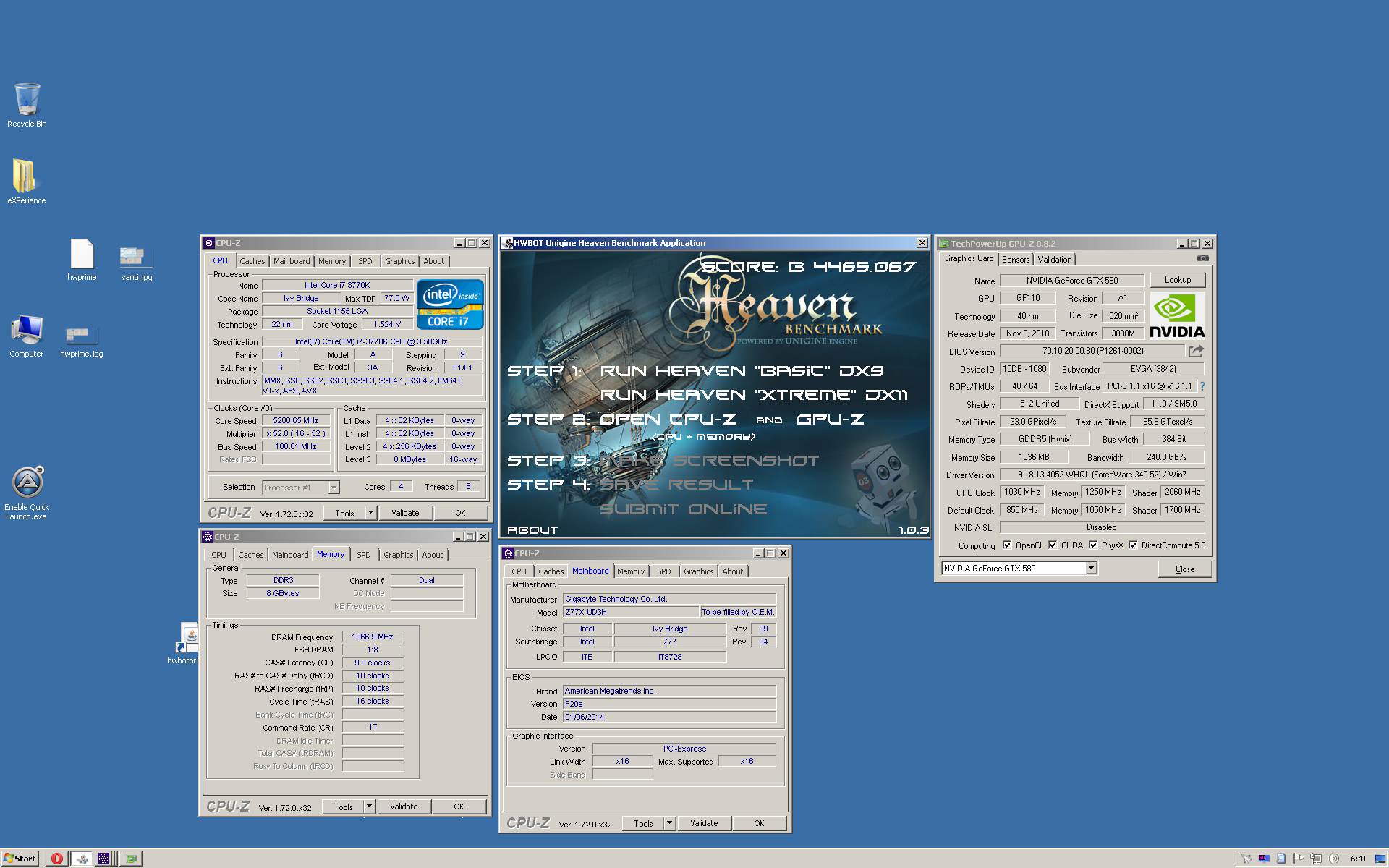Click the Heaven benchmark taskbar button
Viewport: 1389px width, 868px height.
click(x=82, y=859)
